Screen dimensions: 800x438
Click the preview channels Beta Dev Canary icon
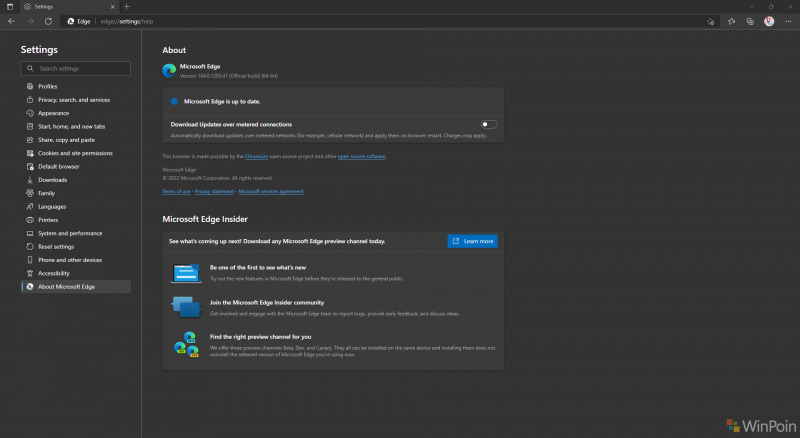point(186,345)
